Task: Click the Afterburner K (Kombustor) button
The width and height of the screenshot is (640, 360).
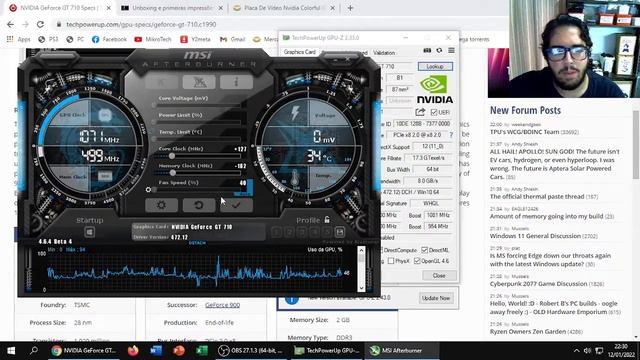Action: [162, 82]
